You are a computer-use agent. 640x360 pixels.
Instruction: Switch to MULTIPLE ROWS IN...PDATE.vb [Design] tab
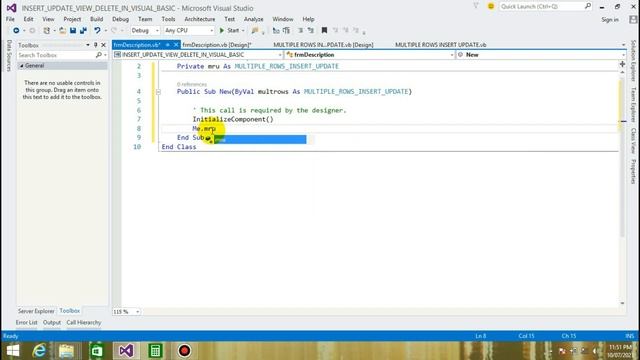[323, 45]
